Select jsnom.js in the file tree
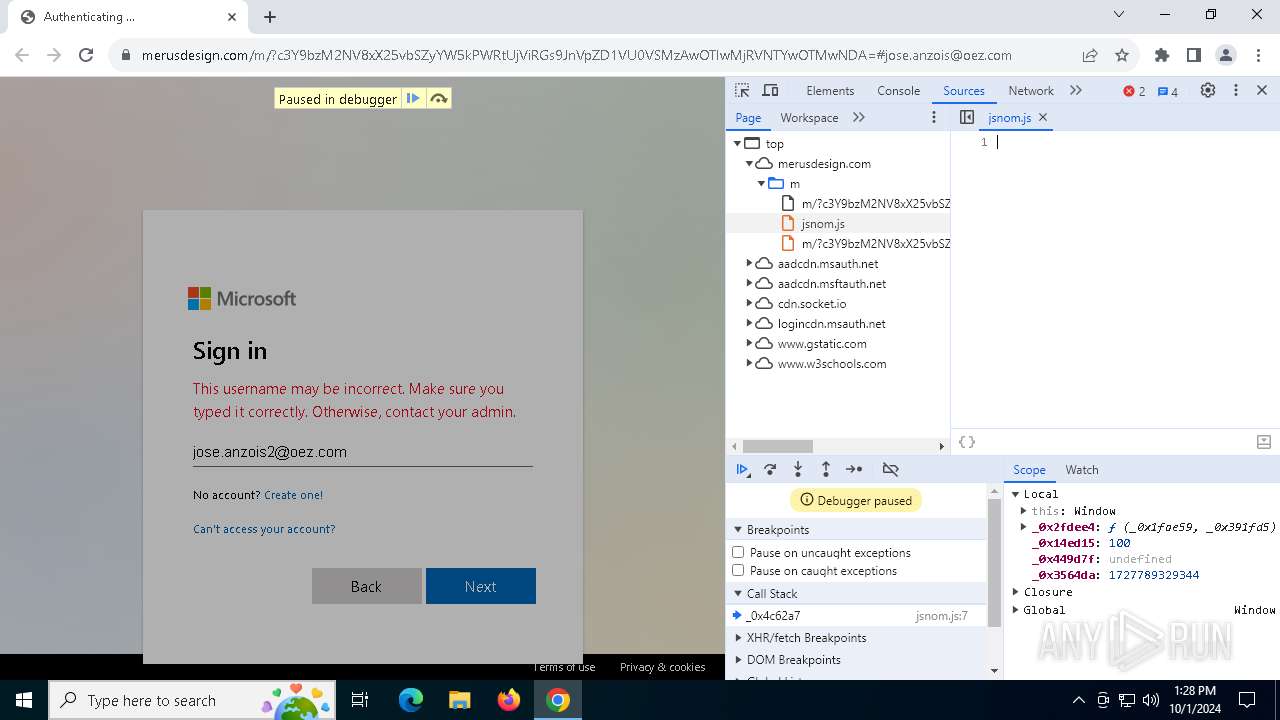Screen dimensions: 1280x720 822,223
